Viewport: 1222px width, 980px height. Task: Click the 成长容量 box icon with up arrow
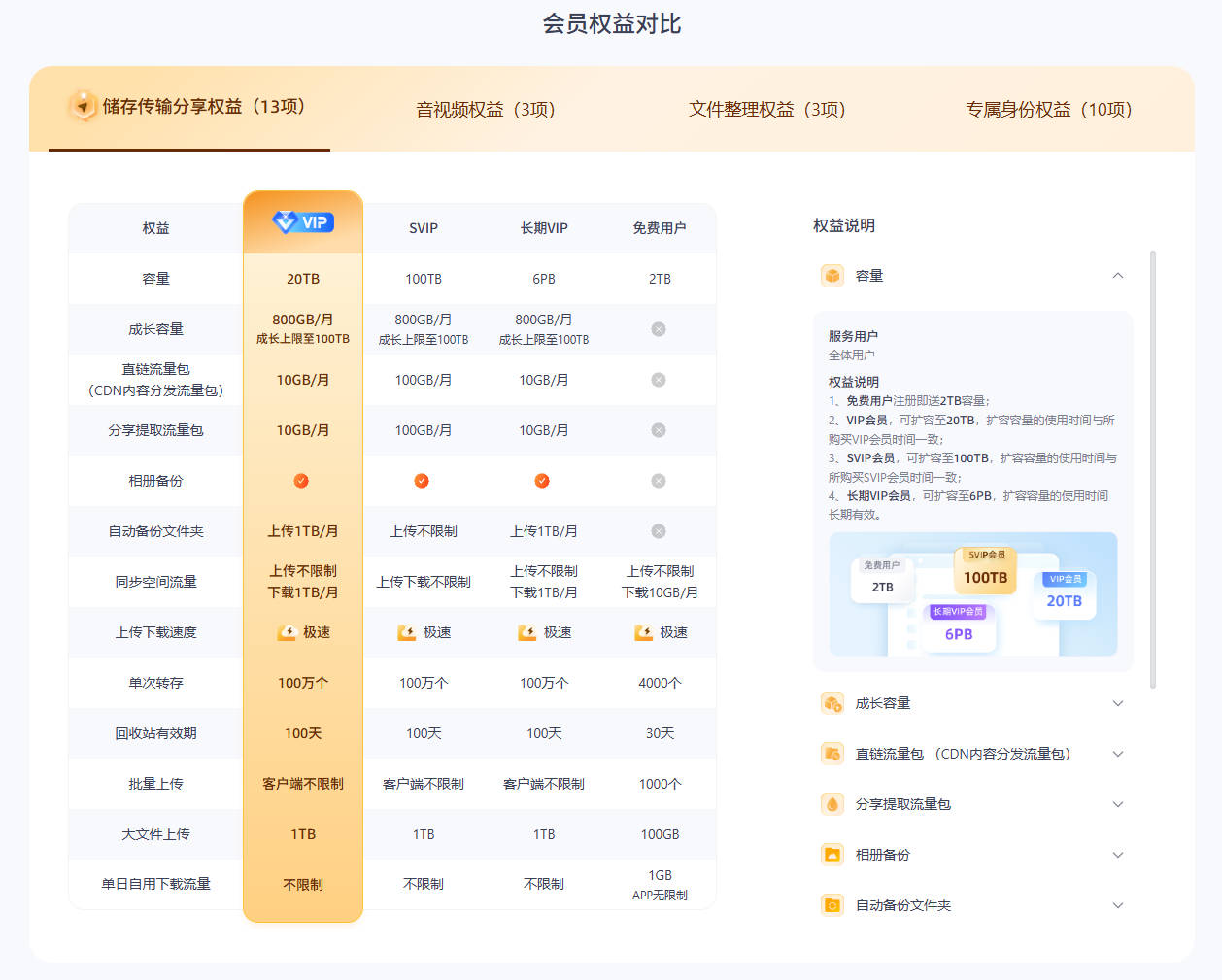click(832, 702)
